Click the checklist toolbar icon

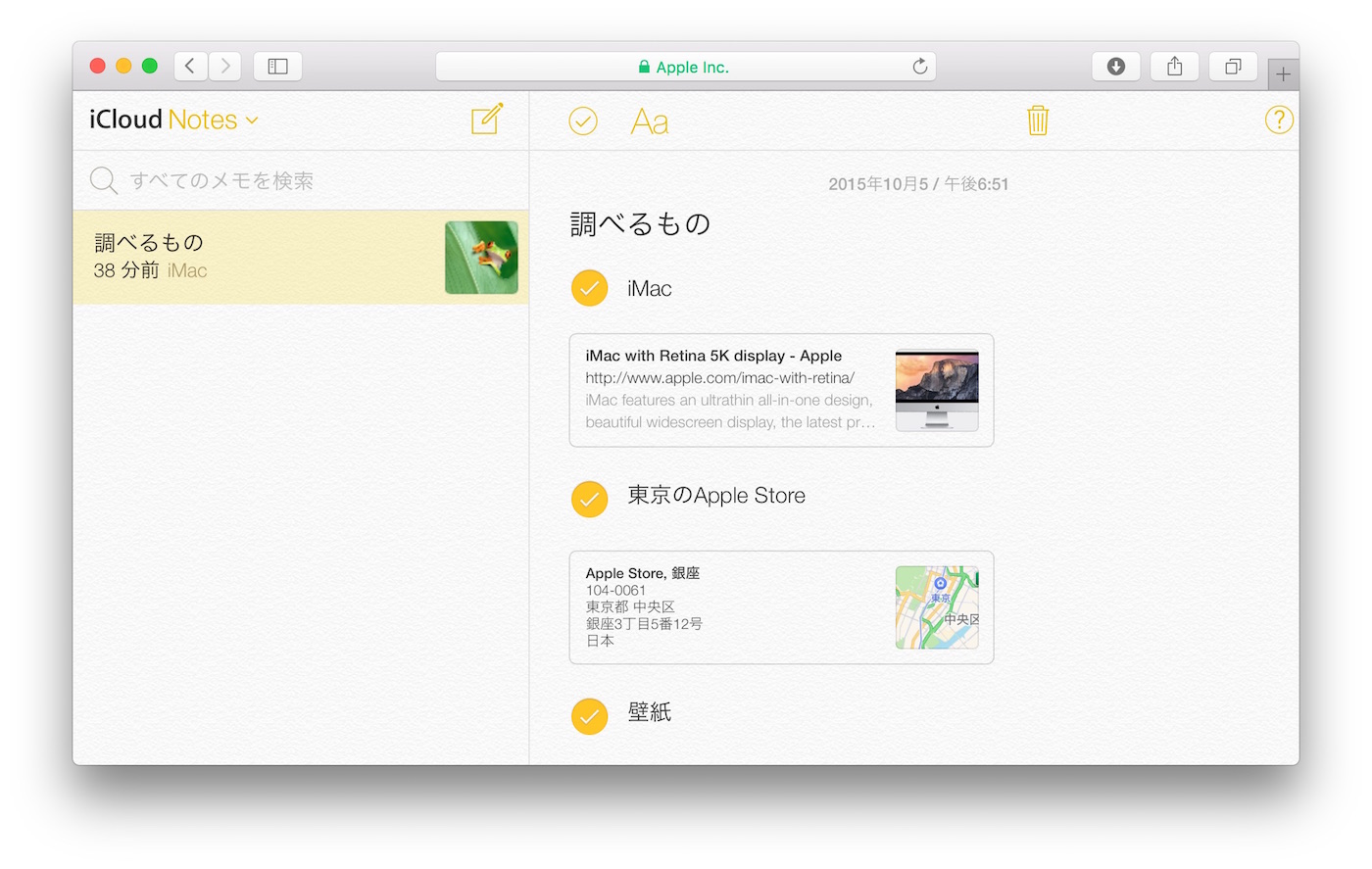(x=583, y=121)
